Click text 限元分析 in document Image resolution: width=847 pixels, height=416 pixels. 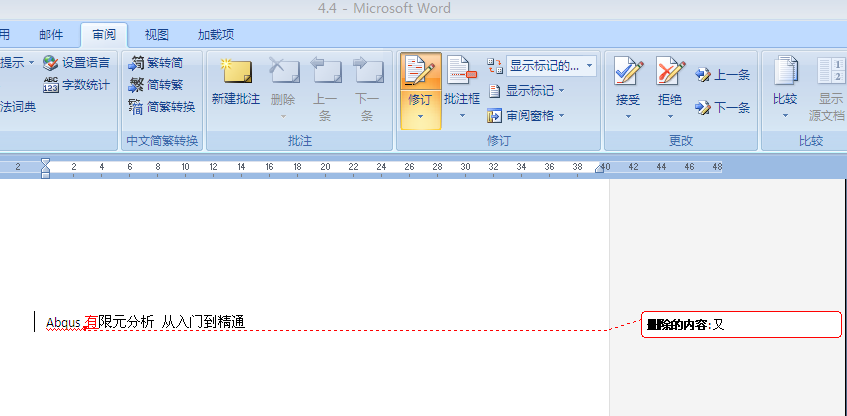pos(126,323)
